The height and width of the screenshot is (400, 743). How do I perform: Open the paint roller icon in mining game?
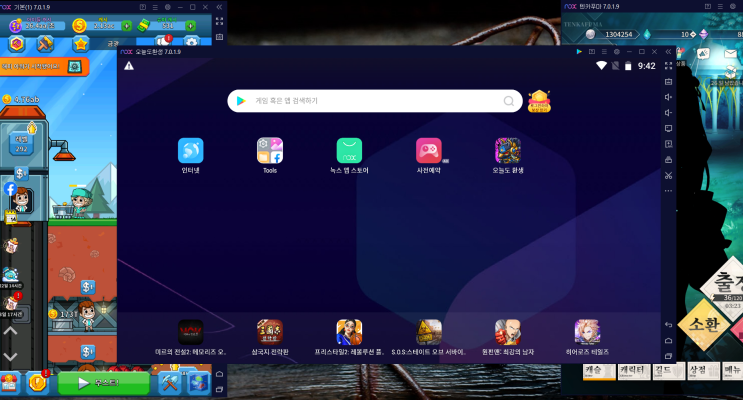pyautogui.click(x=45, y=44)
